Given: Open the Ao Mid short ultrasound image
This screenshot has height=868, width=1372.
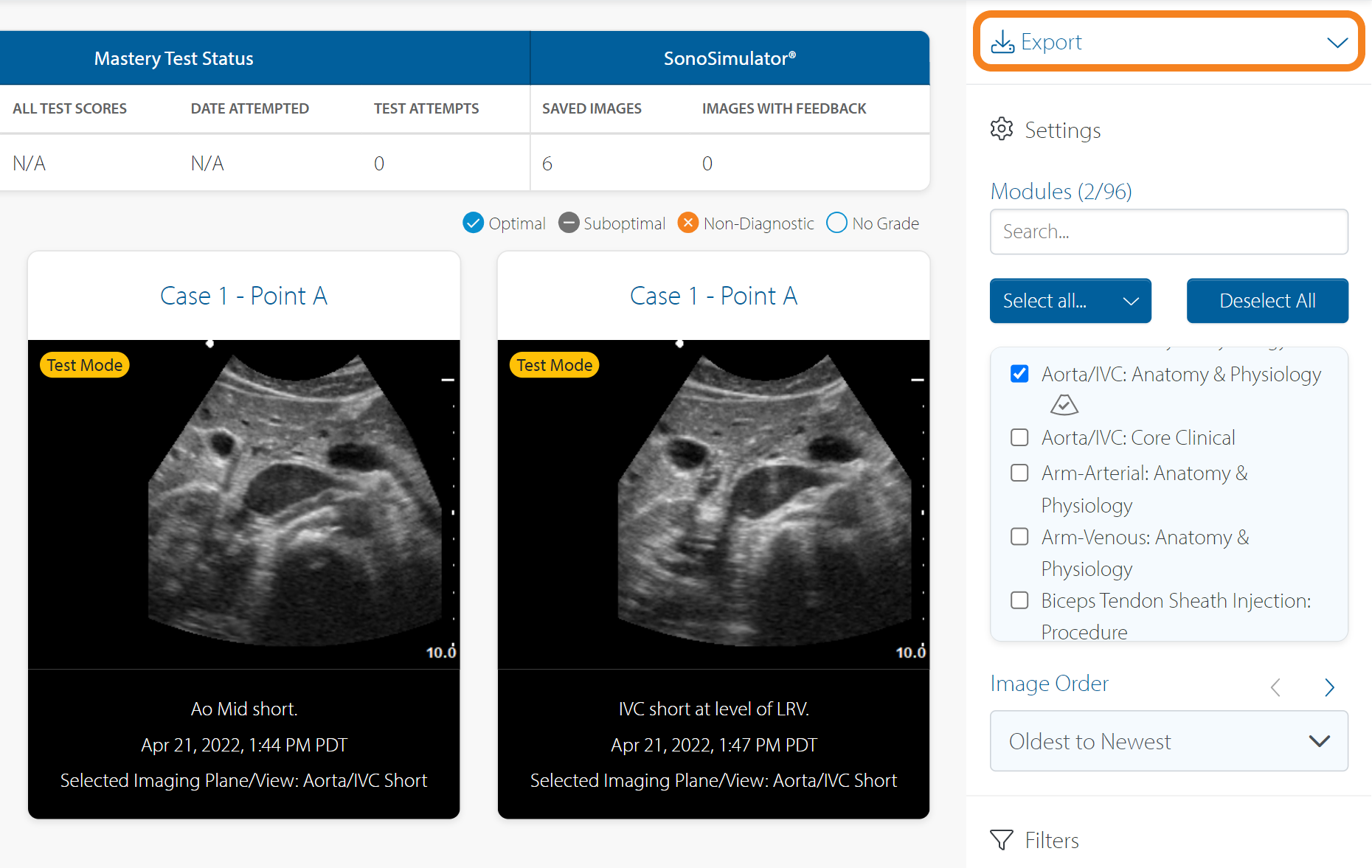Looking at the screenshot, I should coord(243,504).
